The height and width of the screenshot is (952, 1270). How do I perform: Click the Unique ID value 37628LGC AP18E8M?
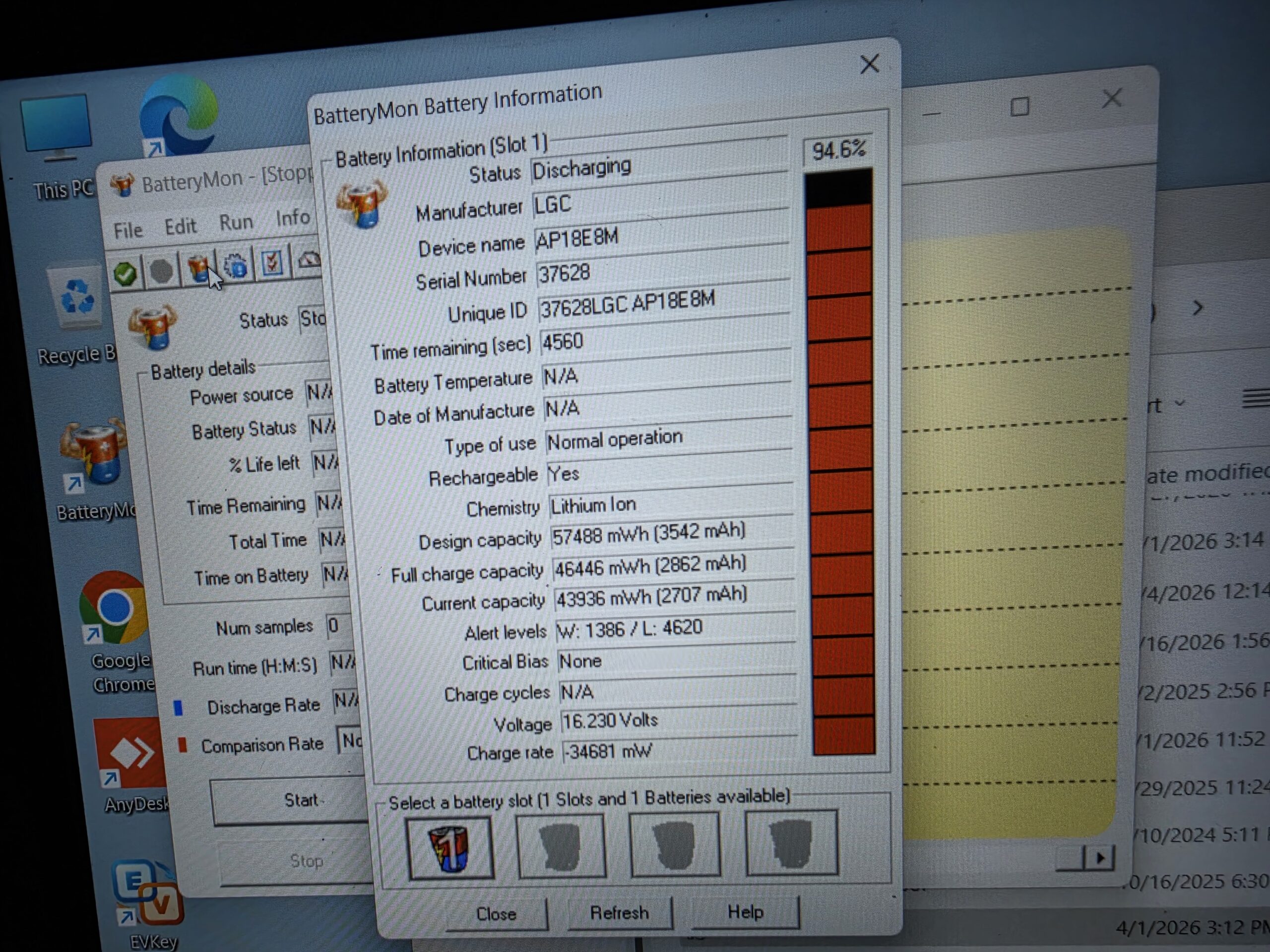664,303
